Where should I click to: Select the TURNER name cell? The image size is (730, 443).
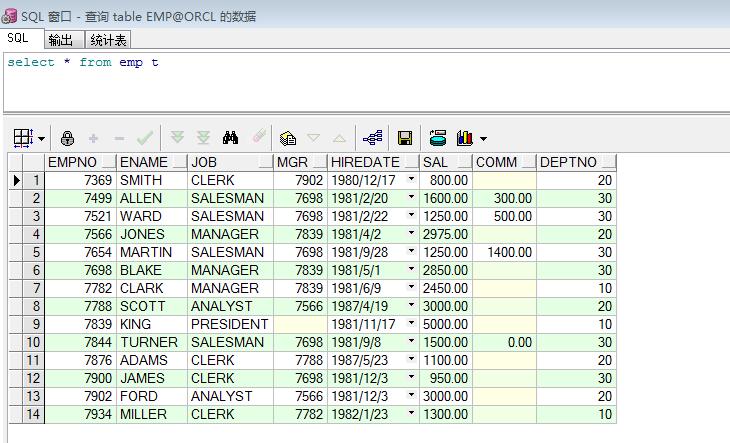152,342
